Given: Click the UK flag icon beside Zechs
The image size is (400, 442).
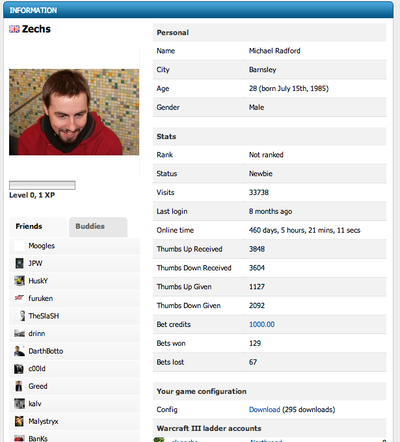Looking at the screenshot, I should [14, 29].
